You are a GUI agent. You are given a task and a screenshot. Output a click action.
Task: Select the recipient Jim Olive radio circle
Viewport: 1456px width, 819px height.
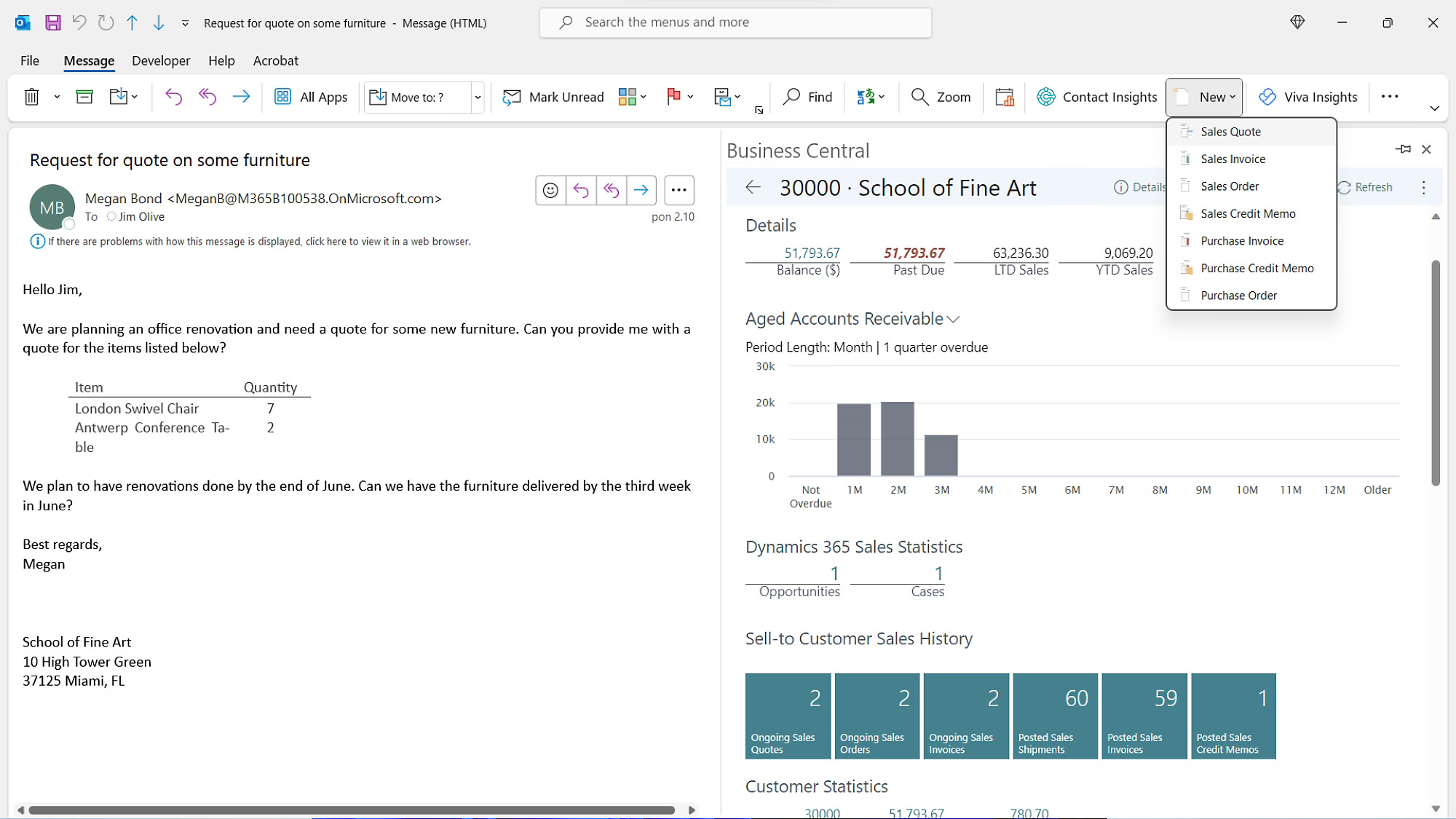(111, 216)
